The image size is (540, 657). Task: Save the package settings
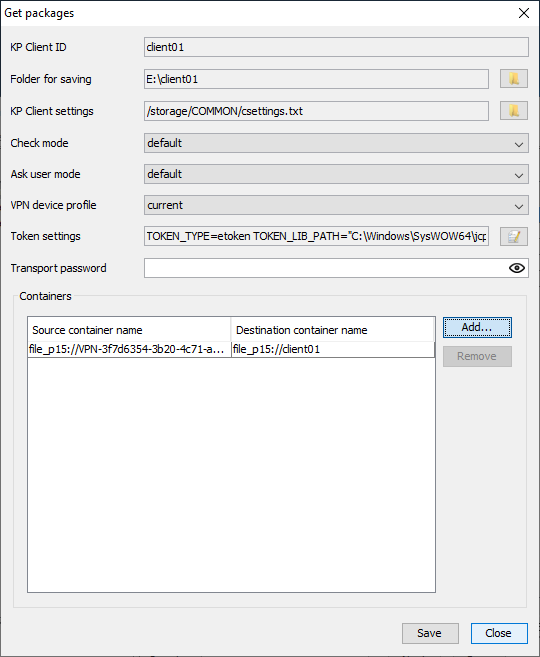[x=430, y=633]
